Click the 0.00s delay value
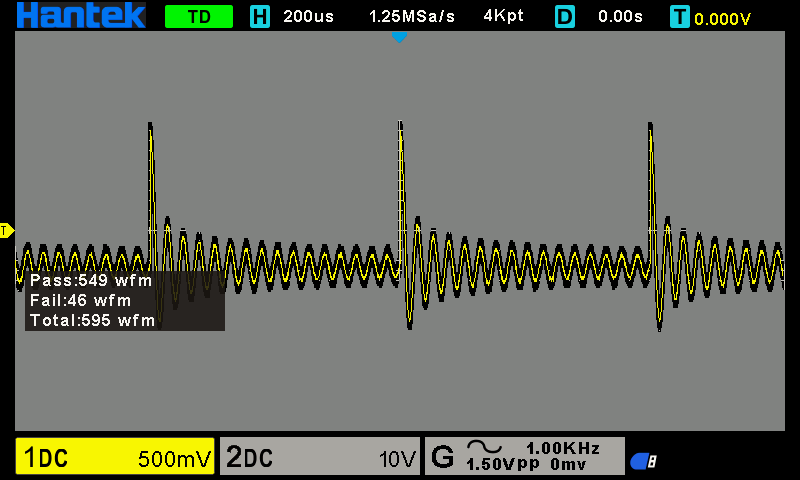 point(620,17)
